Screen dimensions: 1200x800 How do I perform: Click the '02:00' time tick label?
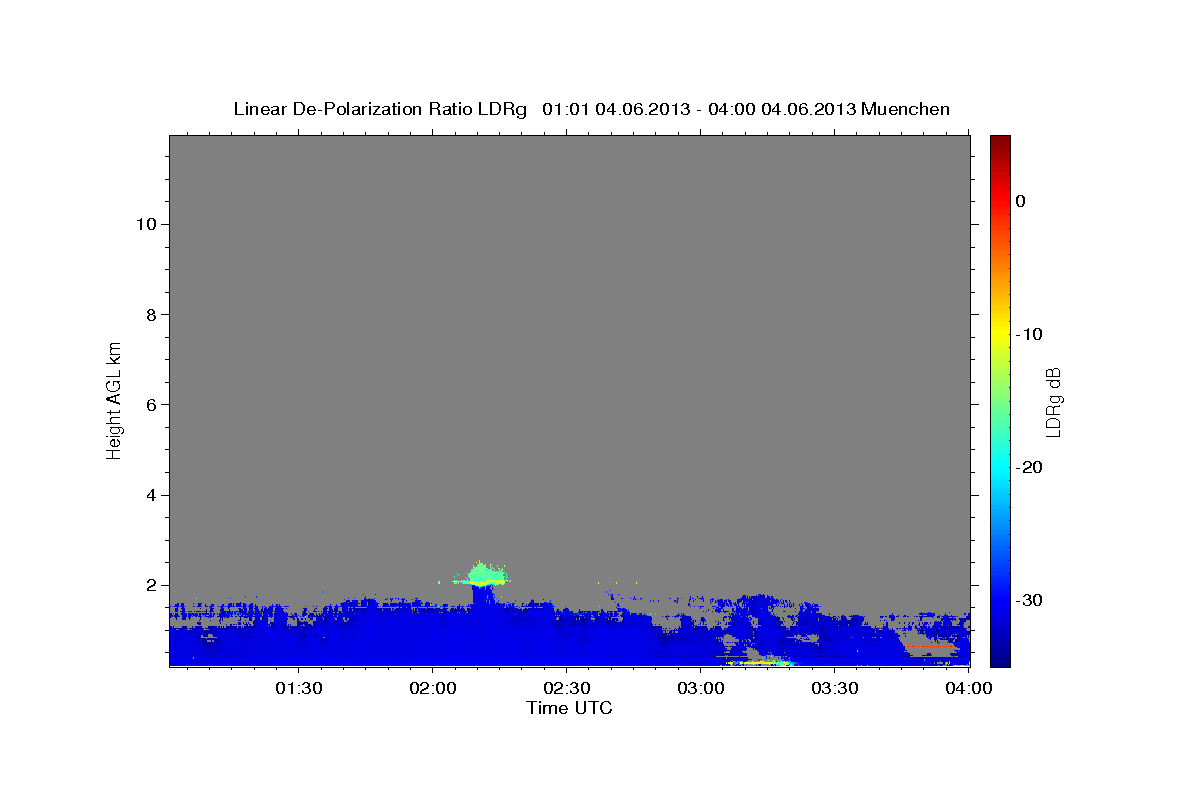pos(433,688)
